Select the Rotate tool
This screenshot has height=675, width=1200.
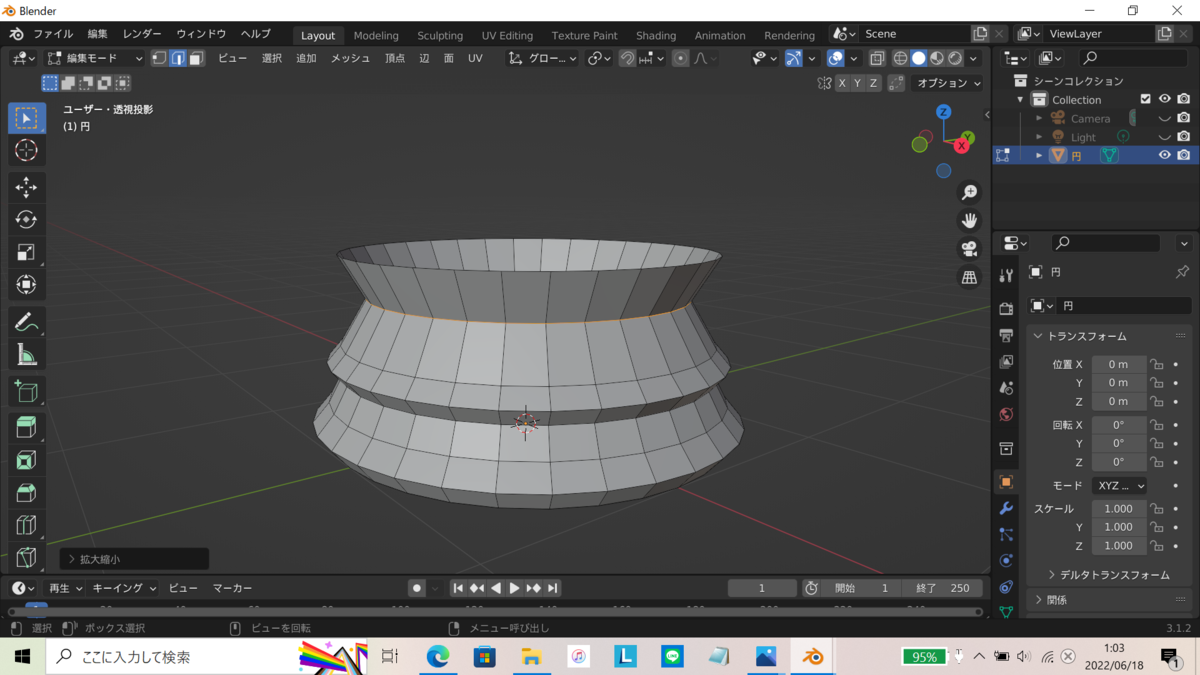27,220
